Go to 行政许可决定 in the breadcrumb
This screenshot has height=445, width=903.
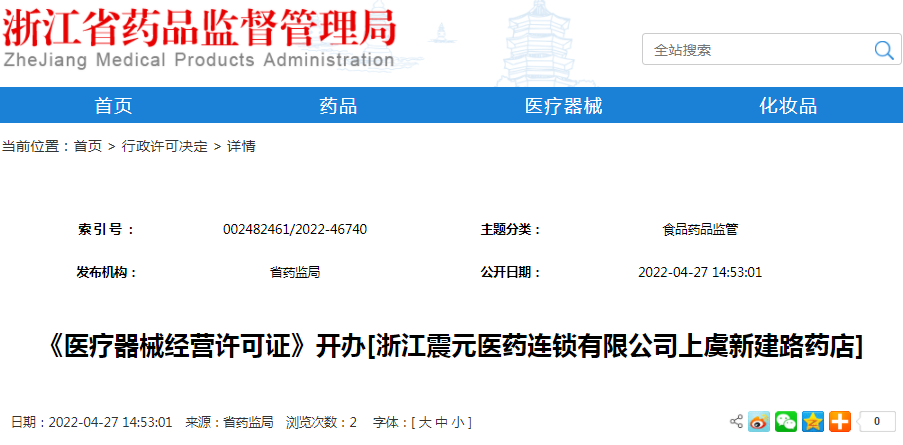(x=164, y=146)
